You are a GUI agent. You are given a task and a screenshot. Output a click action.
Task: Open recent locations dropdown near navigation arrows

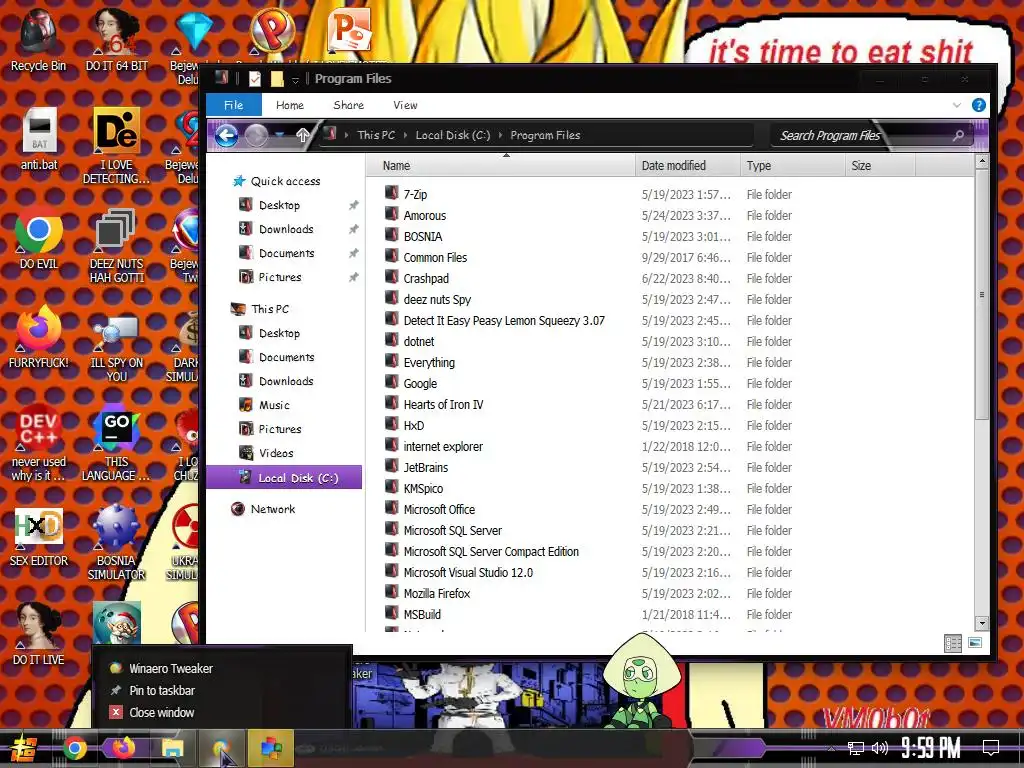(x=280, y=135)
